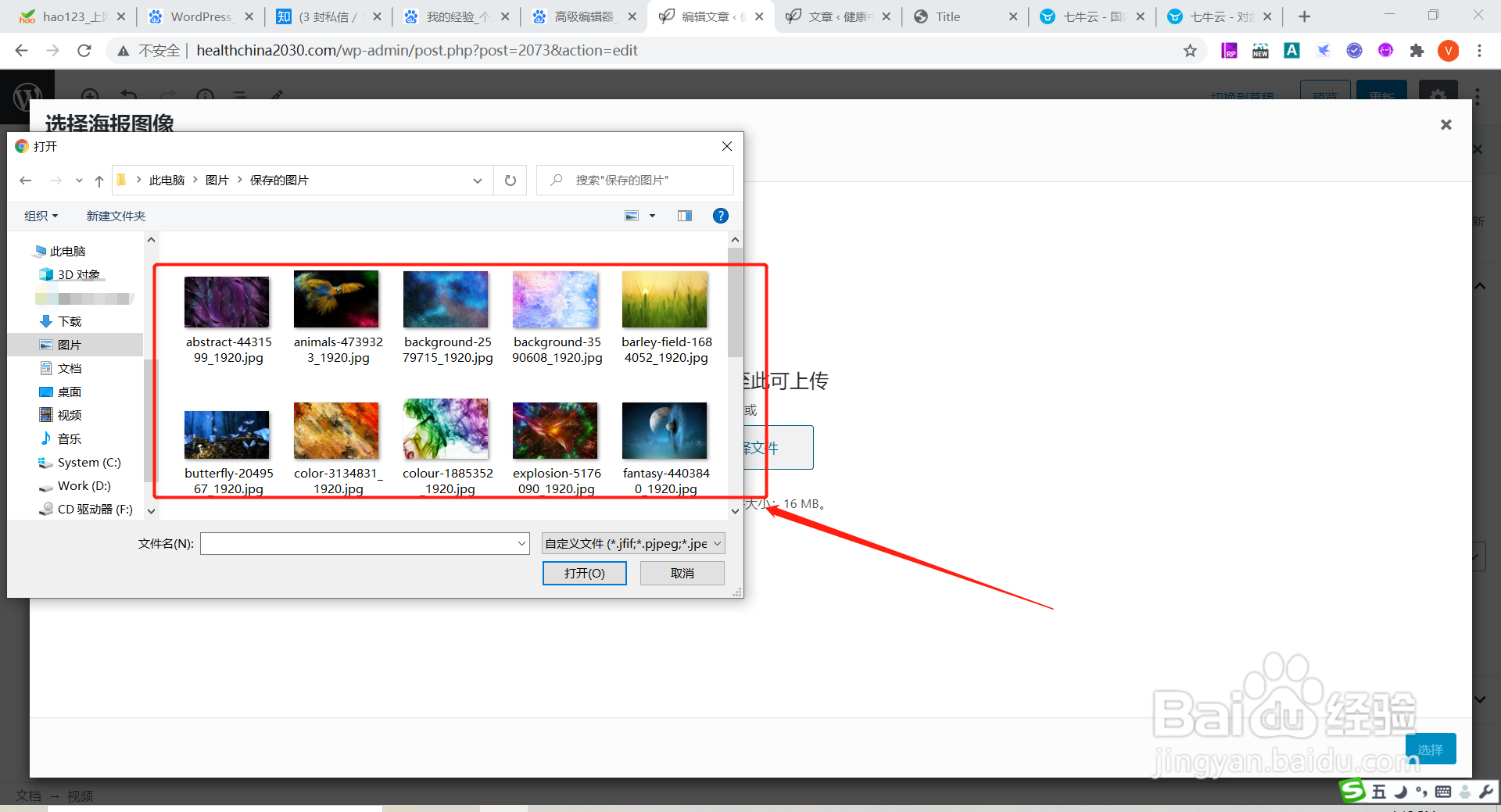Toggle the preview pane in the file dialog
Viewport: 1501px width, 812px height.
coord(685,216)
